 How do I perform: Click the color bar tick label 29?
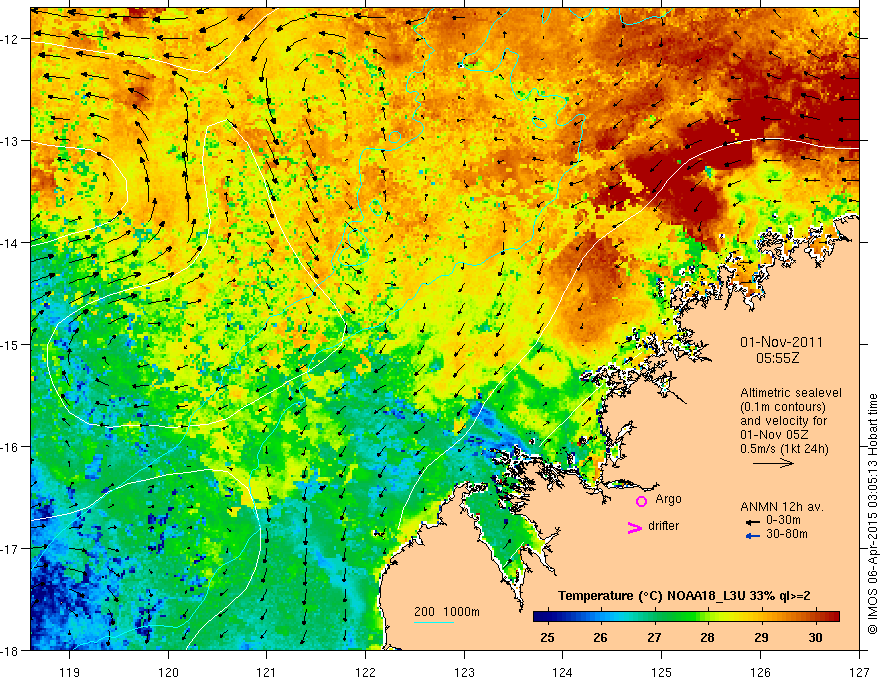761,637
